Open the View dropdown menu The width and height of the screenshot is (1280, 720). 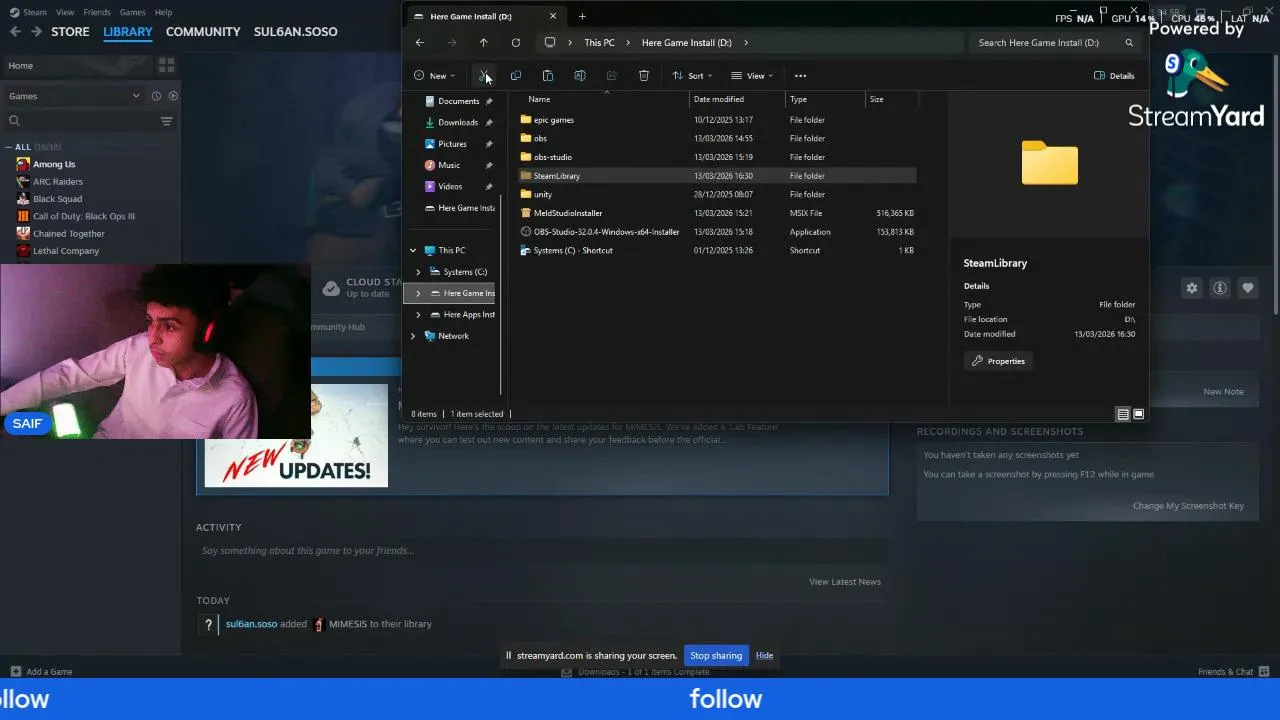point(752,76)
